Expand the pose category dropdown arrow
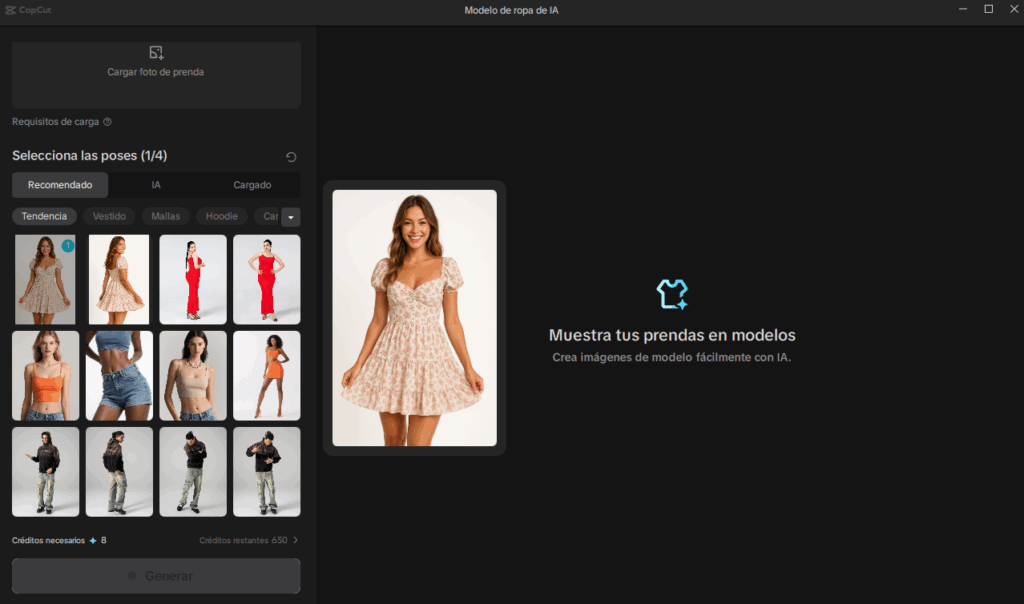This screenshot has height=604, width=1024. click(x=291, y=217)
